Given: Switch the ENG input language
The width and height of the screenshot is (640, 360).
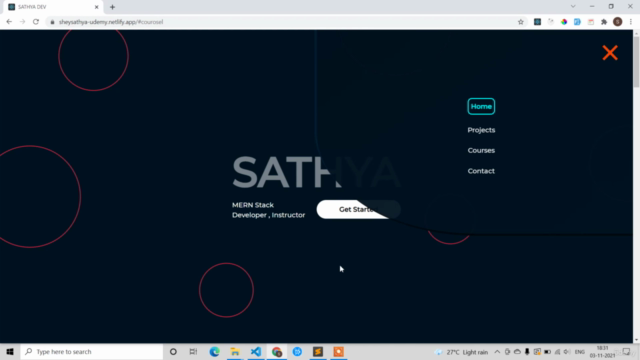Looking at the screenshot, I should 580,352.
